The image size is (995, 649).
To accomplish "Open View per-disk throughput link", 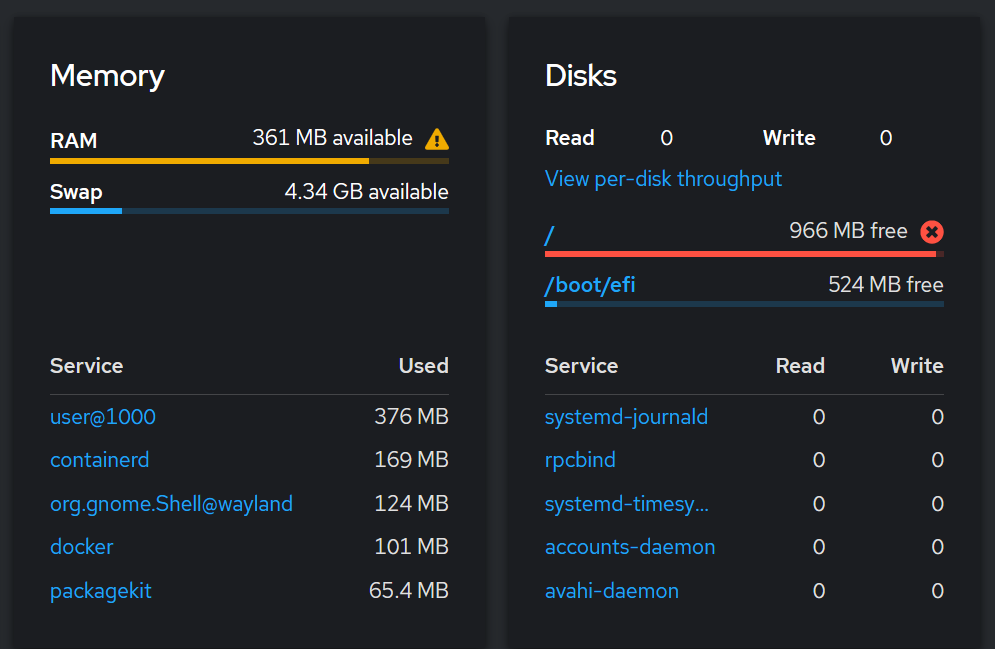I will click(x=663, y=179).
